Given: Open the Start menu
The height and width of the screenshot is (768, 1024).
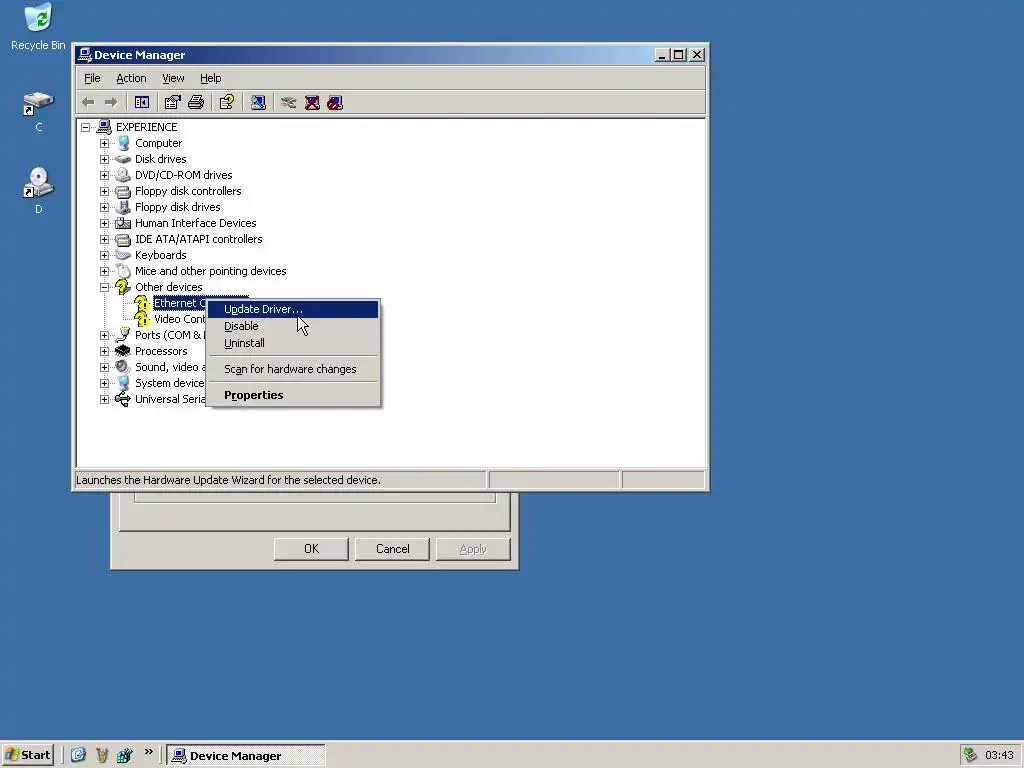Looking at the screenshot, I should click(x=27, y=755).
